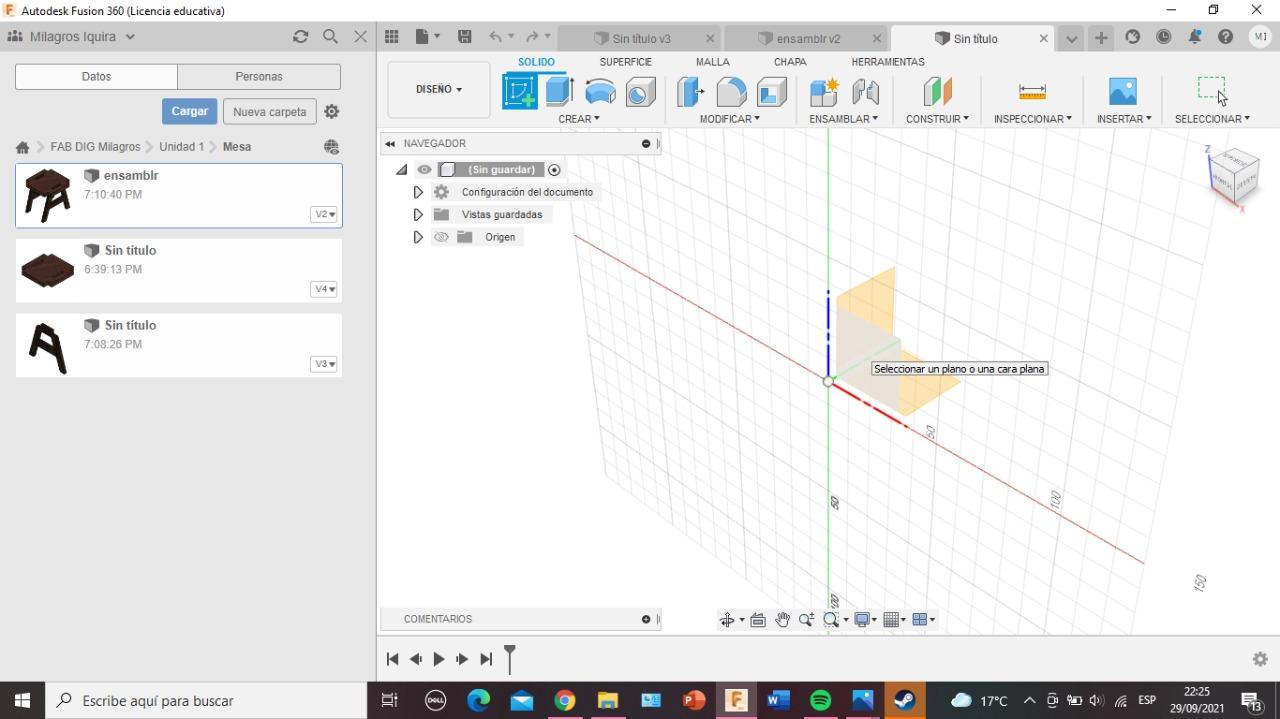
Task: Open V2 version dropdown for ensamblr
Action: pyautogui.click(x=324, y=214)
